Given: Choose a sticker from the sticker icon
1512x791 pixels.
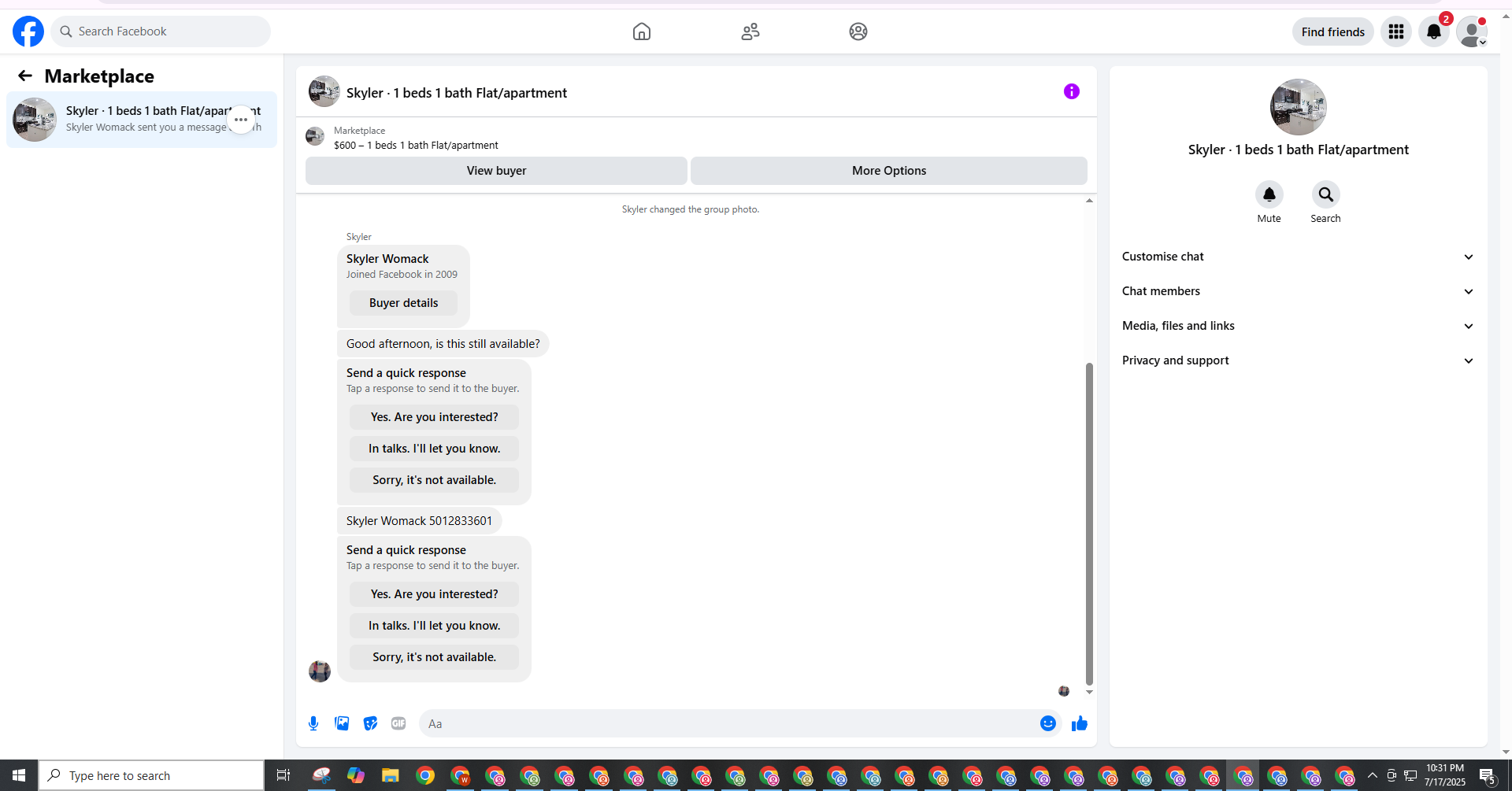Looking at the screenshot, I should [x=370, y=723].
